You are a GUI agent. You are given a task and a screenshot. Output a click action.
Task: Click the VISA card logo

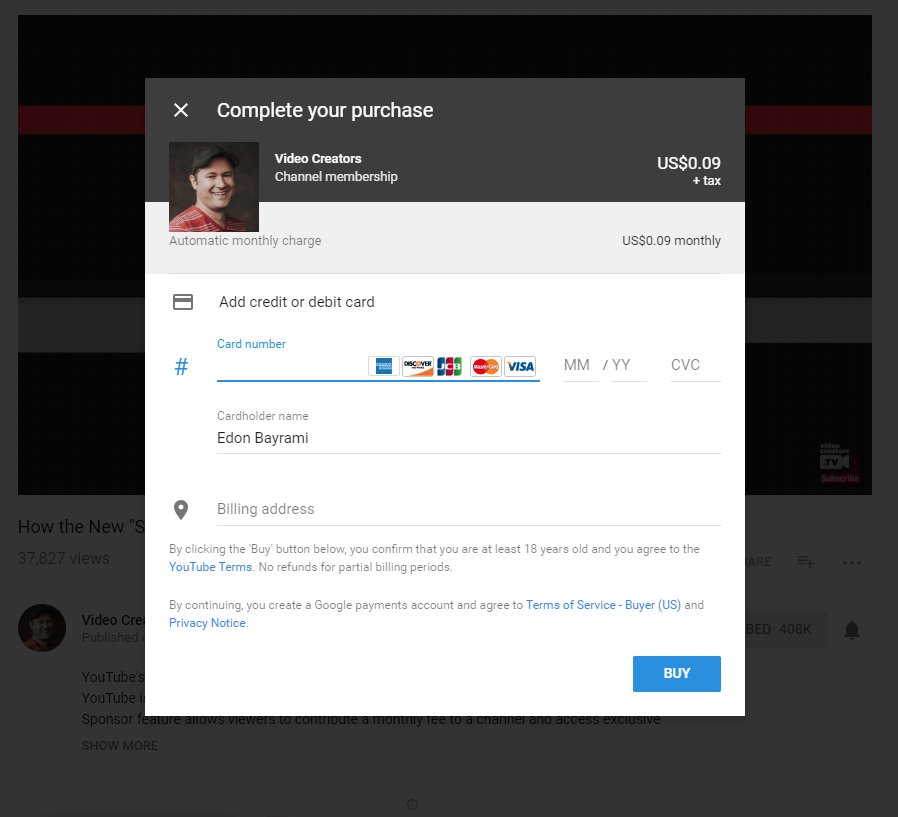point(520,366)
